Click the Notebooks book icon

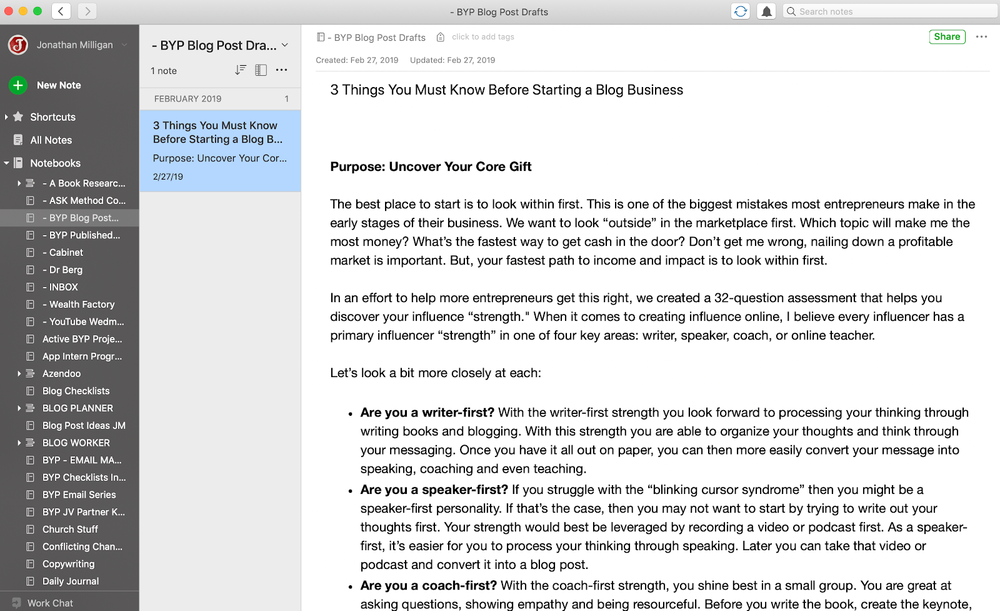(x=20, y=163)
